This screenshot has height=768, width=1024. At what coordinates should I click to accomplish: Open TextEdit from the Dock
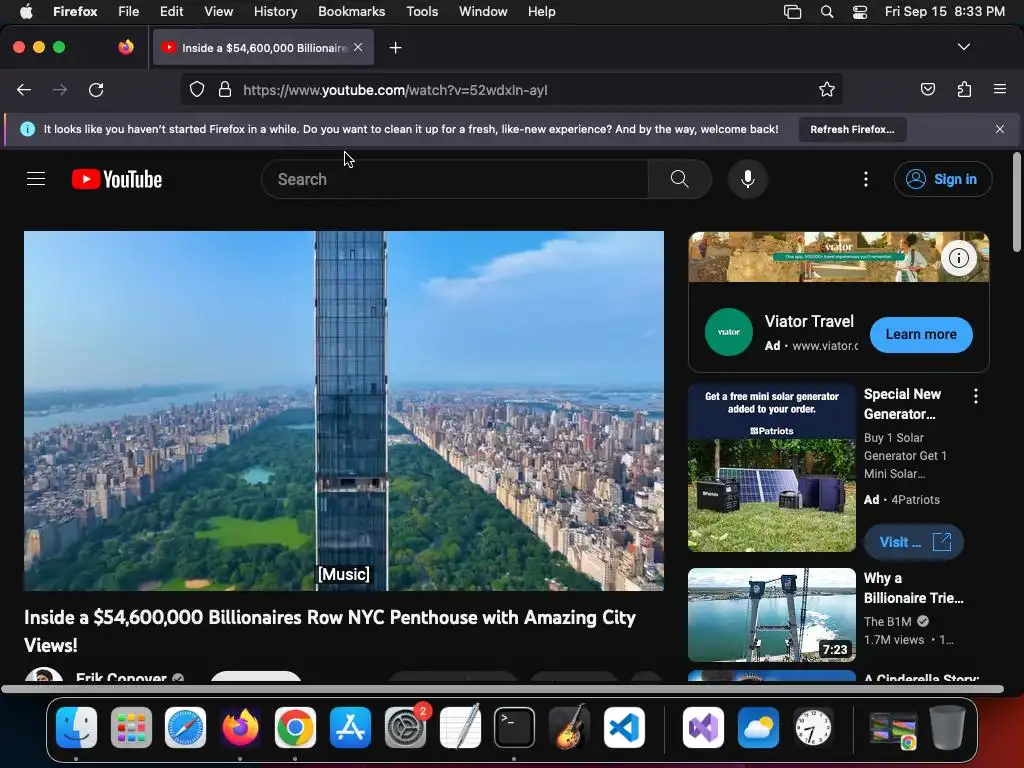pos(460,728)
